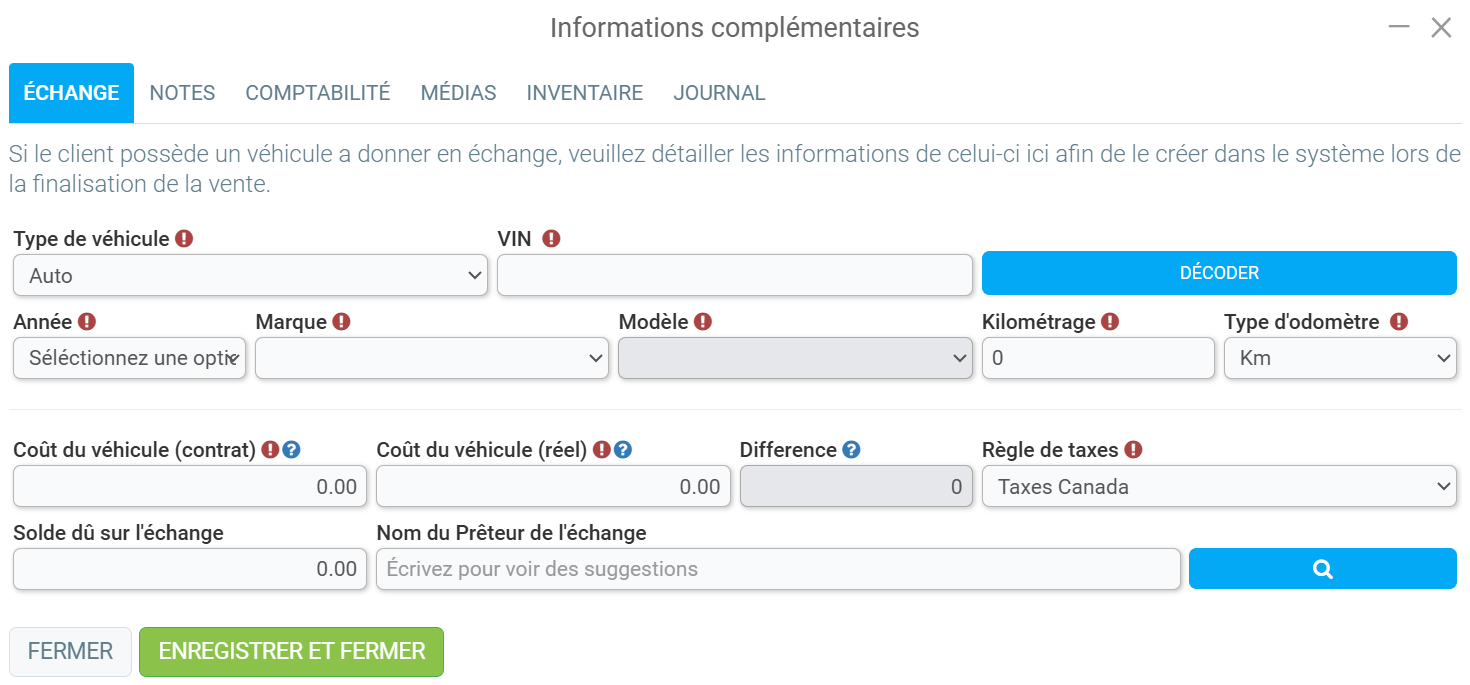Focus the VIN text field
Viewport: 1470px width, 685px height.
735,275
